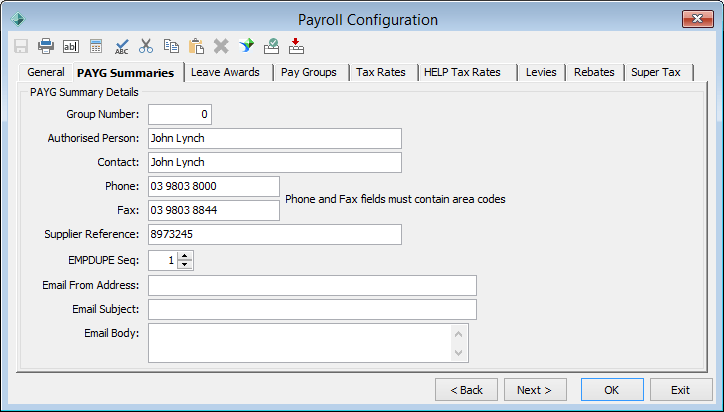Switch to the Tax Rates tab
Screen dimensions: 724x412
point(381,72)
